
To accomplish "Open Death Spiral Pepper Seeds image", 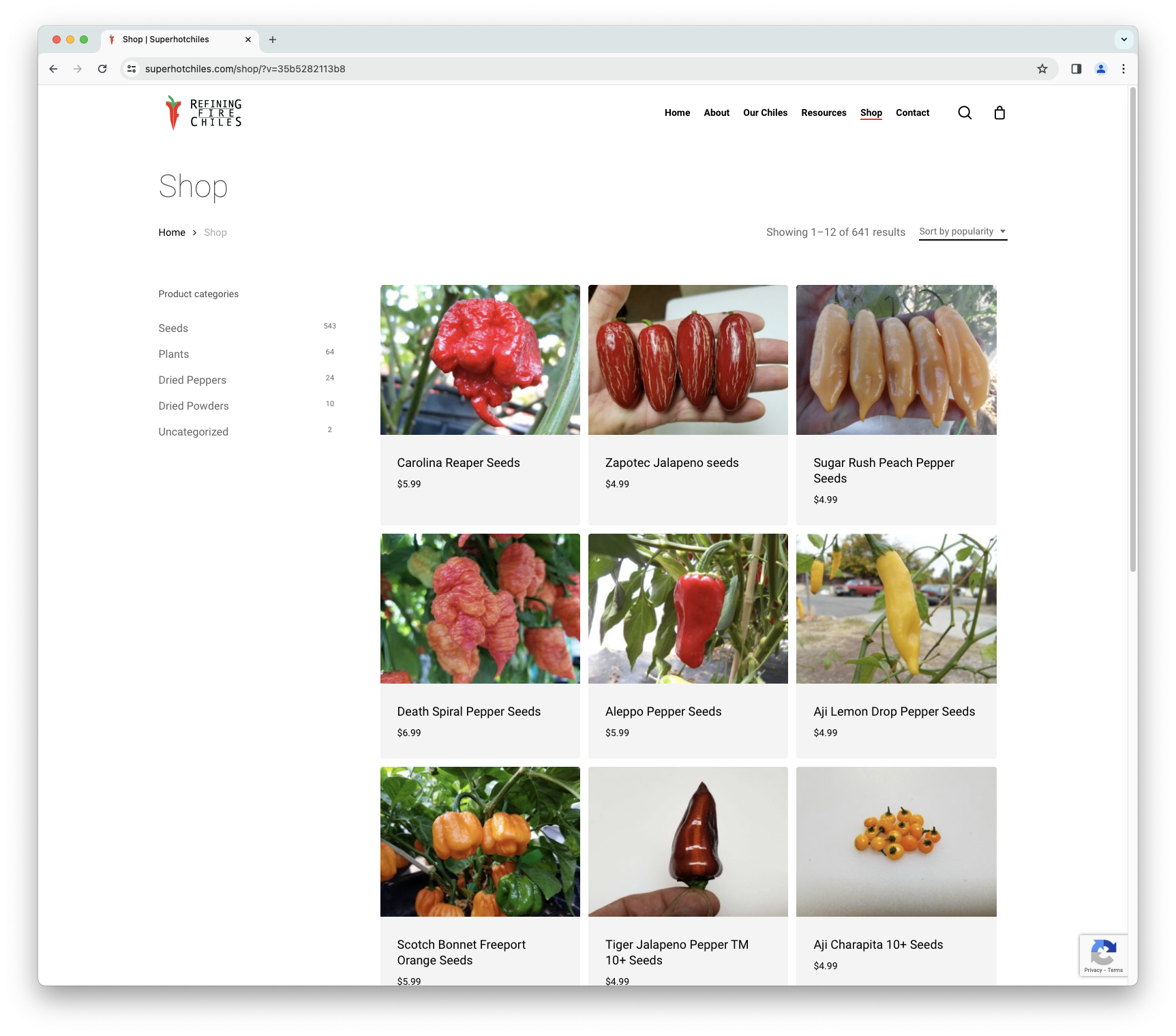I will coord(480,609).
